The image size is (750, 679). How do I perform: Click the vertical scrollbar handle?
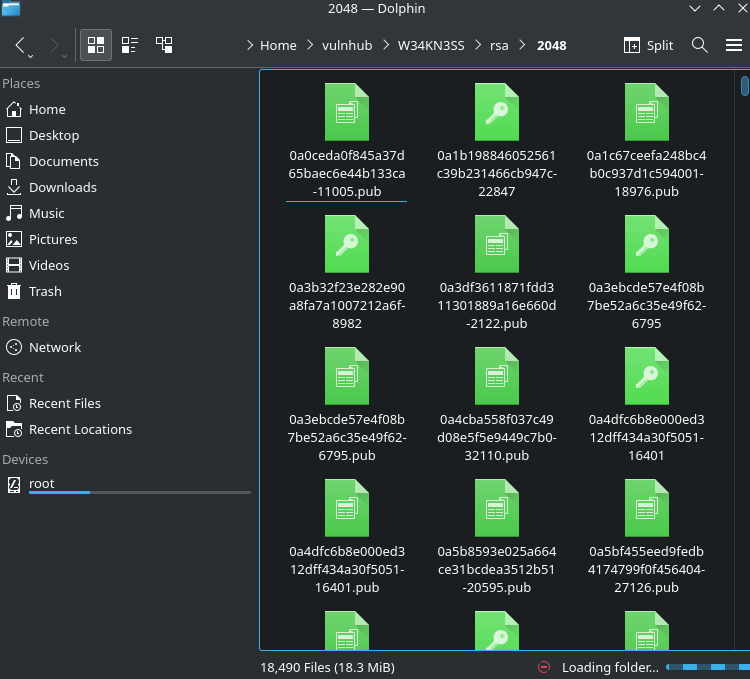744,86
